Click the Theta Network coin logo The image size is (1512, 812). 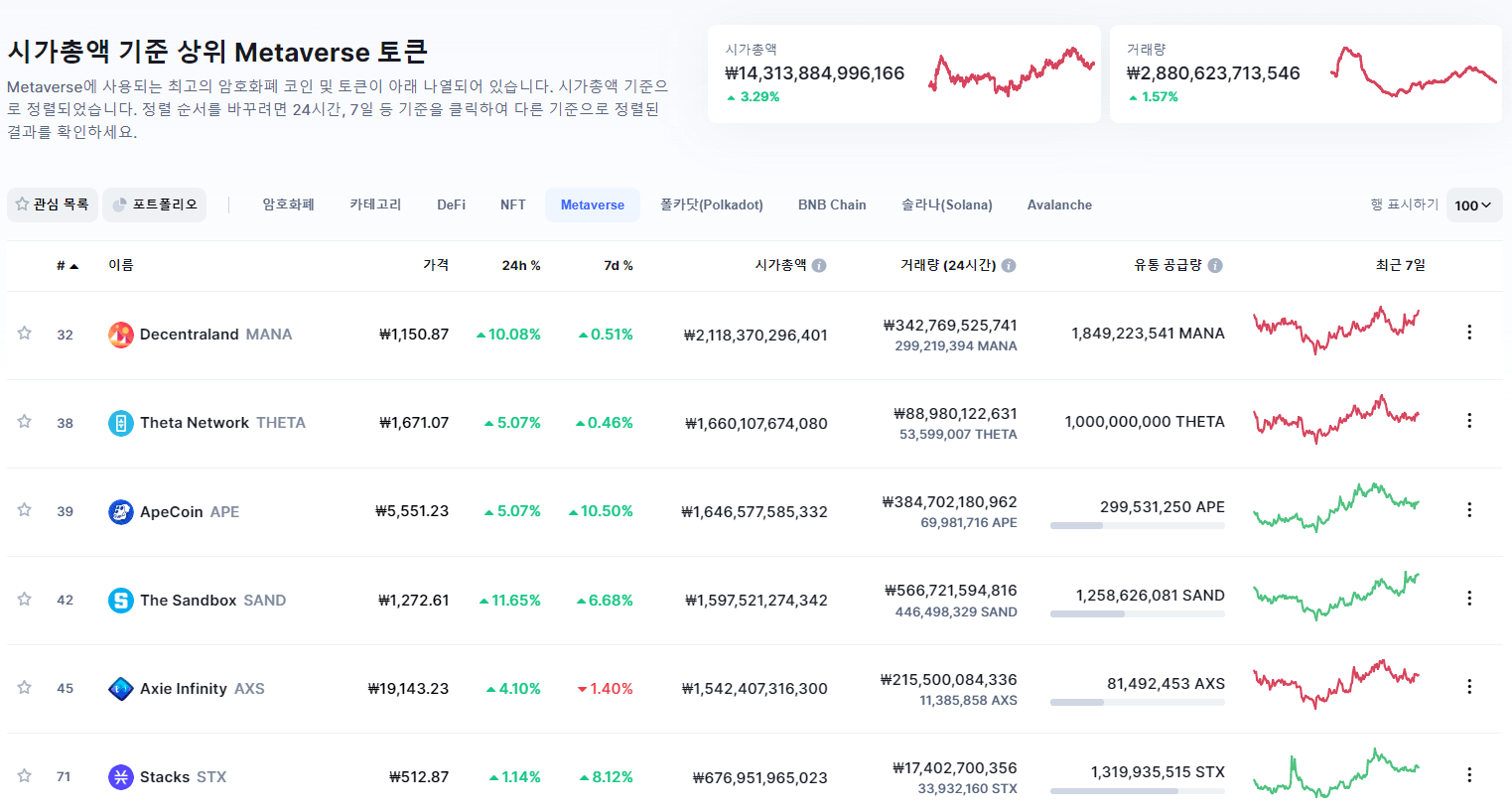pyautogui.click(x=121, y=423)
